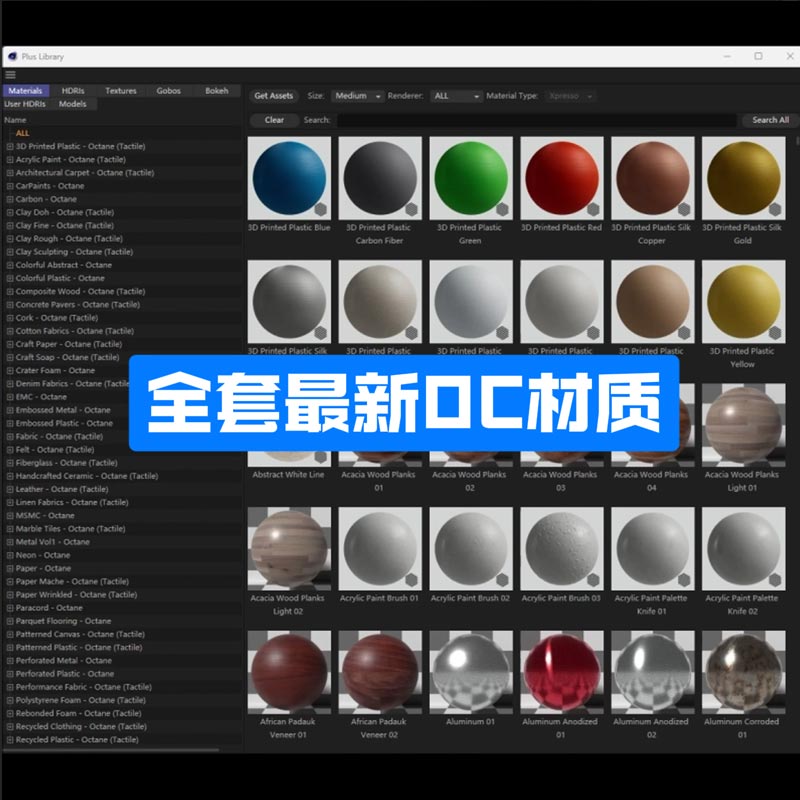Click the Cinema 4D app icon in title bar
Viewport: 800px width, 800px height.
click(12, 57)
